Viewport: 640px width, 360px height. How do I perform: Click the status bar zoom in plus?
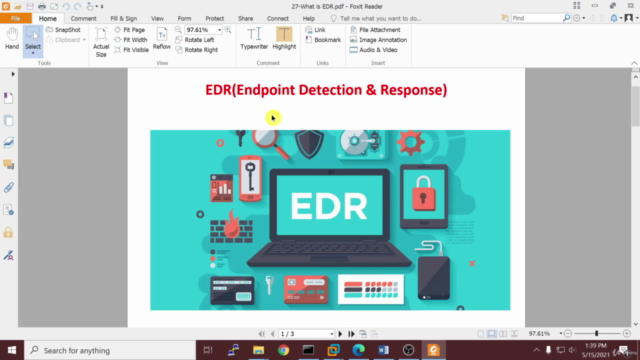coord(627,333)
